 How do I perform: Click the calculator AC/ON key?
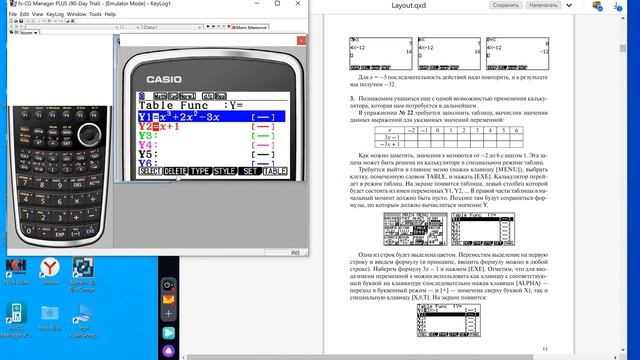tap(93, 182)
